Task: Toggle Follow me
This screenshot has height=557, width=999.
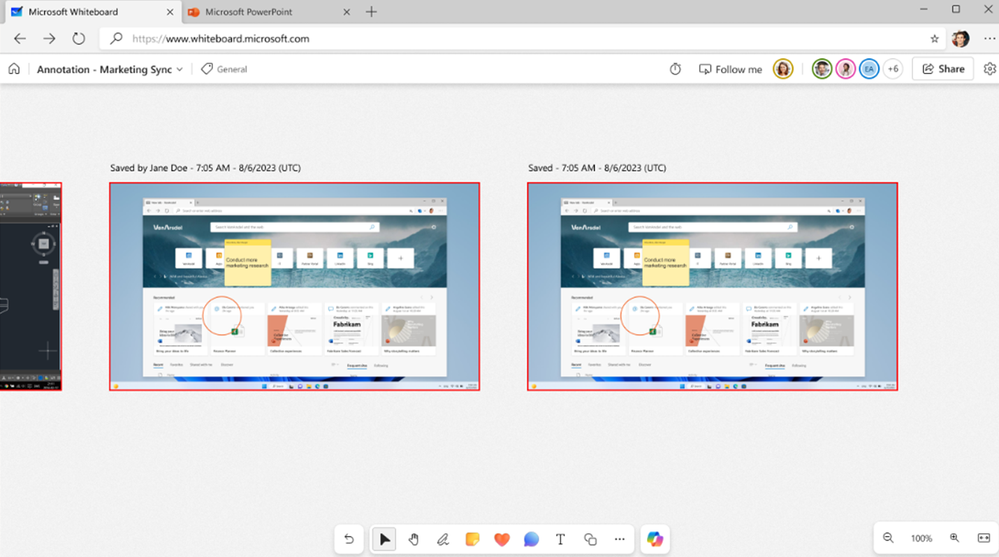Action: 730,69
